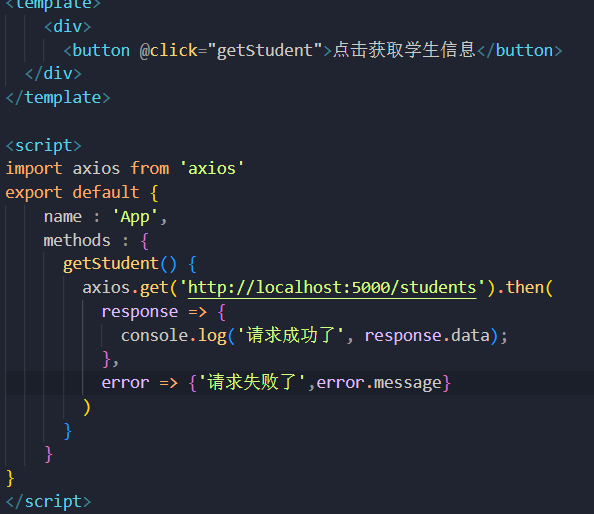This screenshot has height=514, width=594.
Task: Click the @click attribute in button tag
Action: (x=169, y=51)
